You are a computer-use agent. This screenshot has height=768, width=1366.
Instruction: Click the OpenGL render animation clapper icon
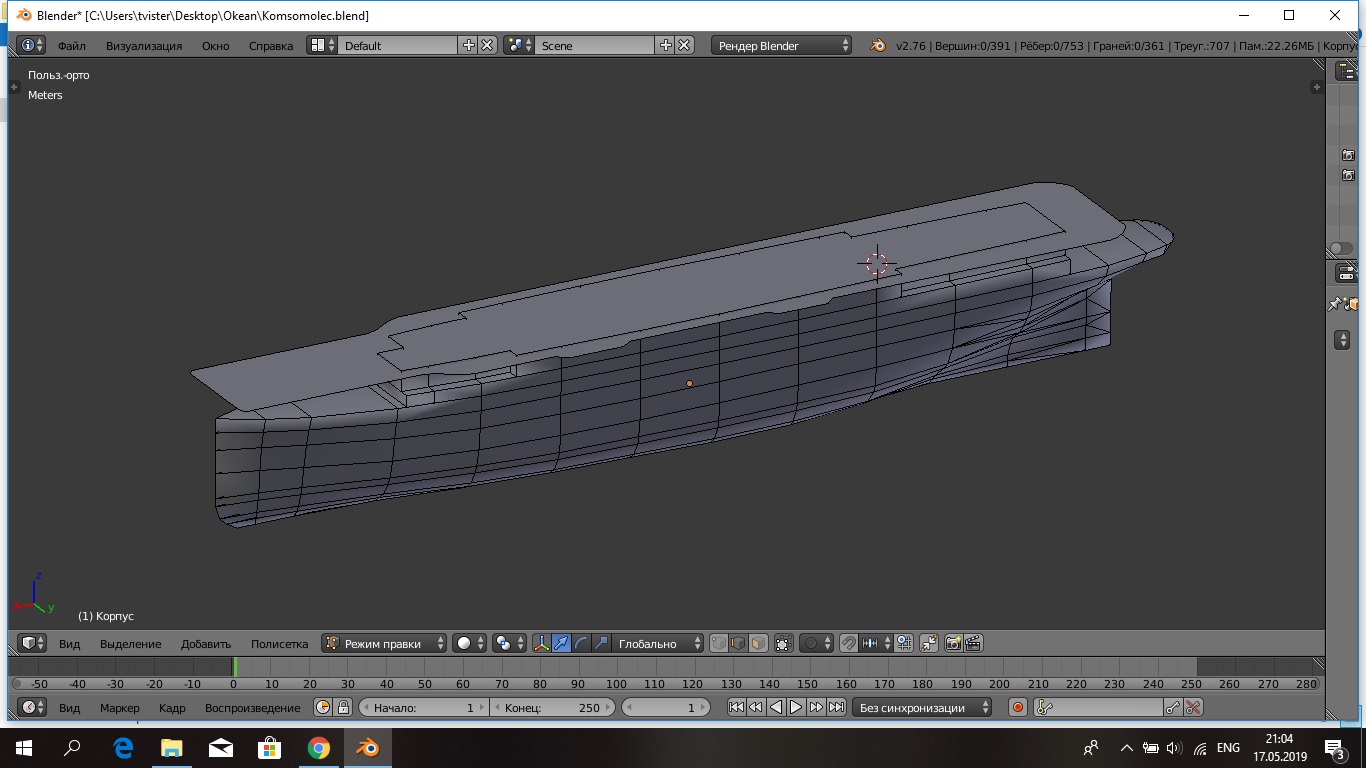pos(972,644)
